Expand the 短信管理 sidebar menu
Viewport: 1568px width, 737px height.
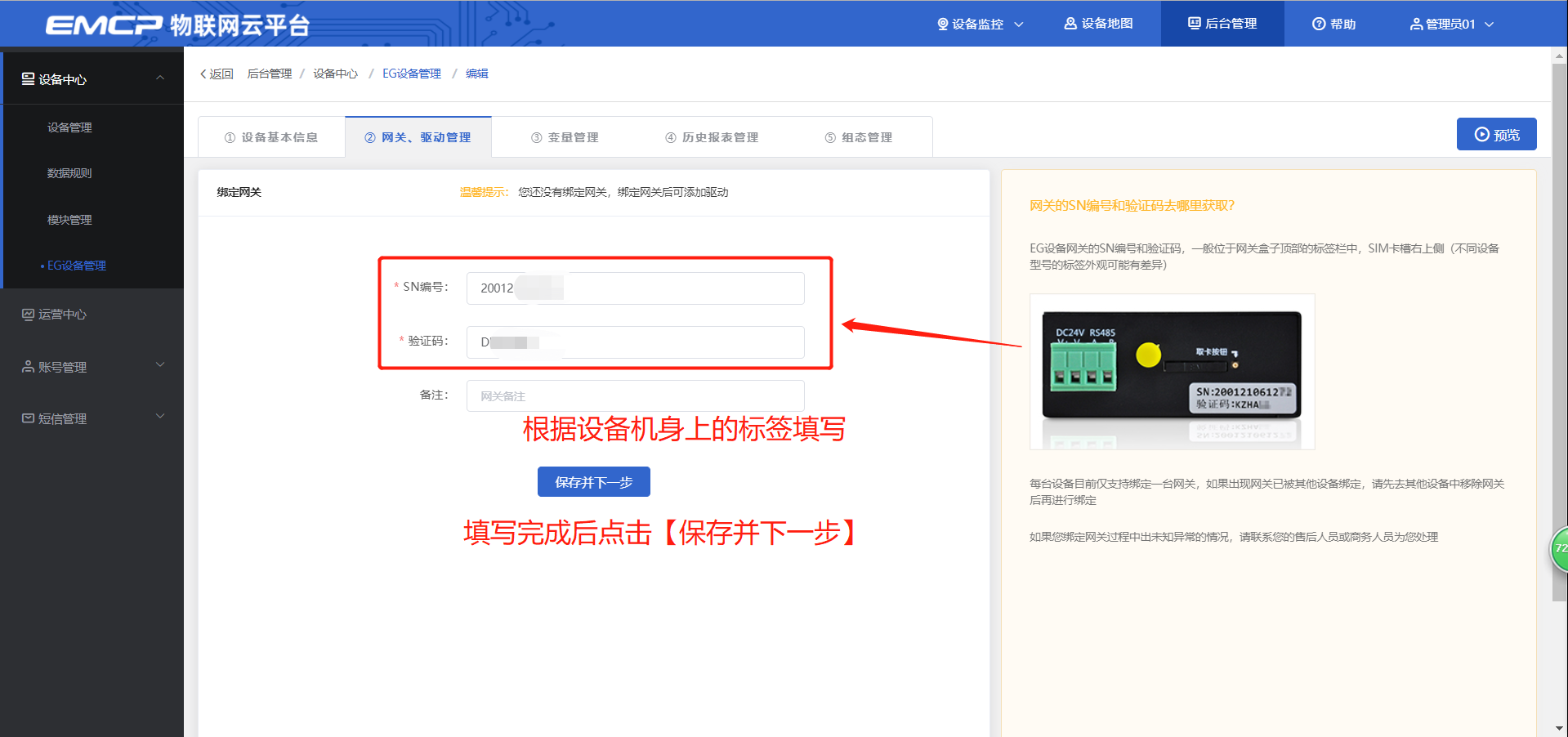[159, 418]
